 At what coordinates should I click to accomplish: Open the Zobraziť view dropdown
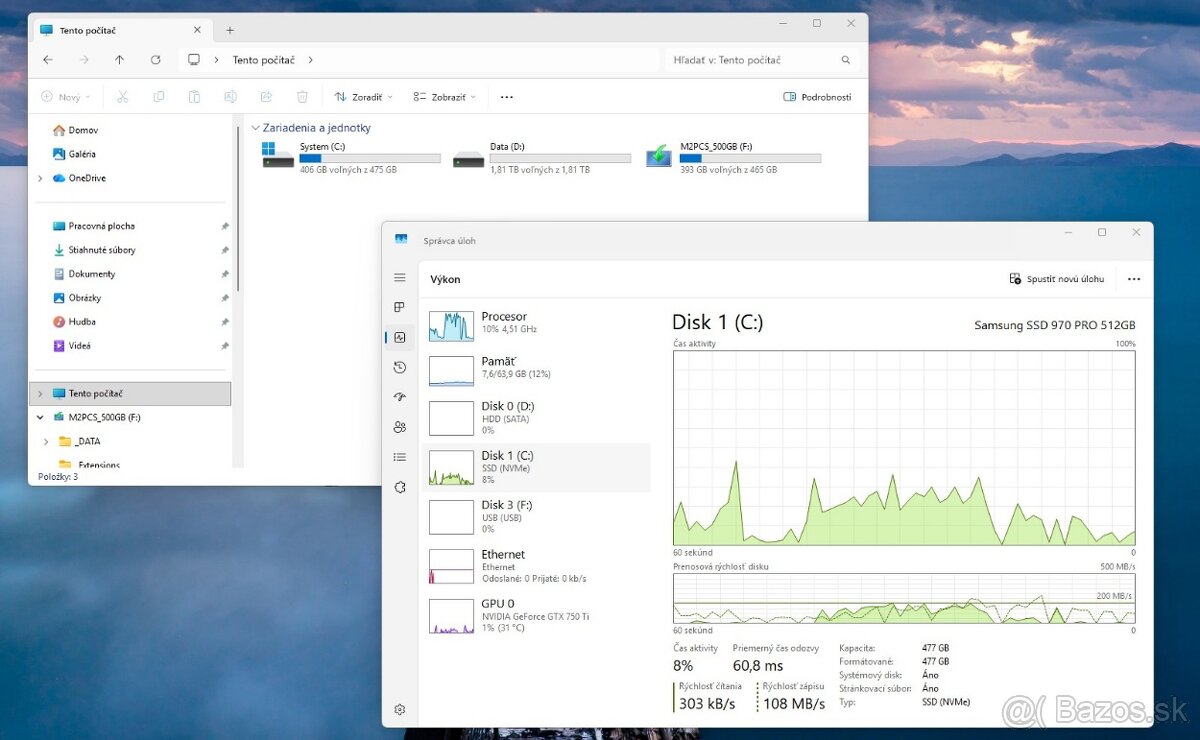[x=445, y=97]
